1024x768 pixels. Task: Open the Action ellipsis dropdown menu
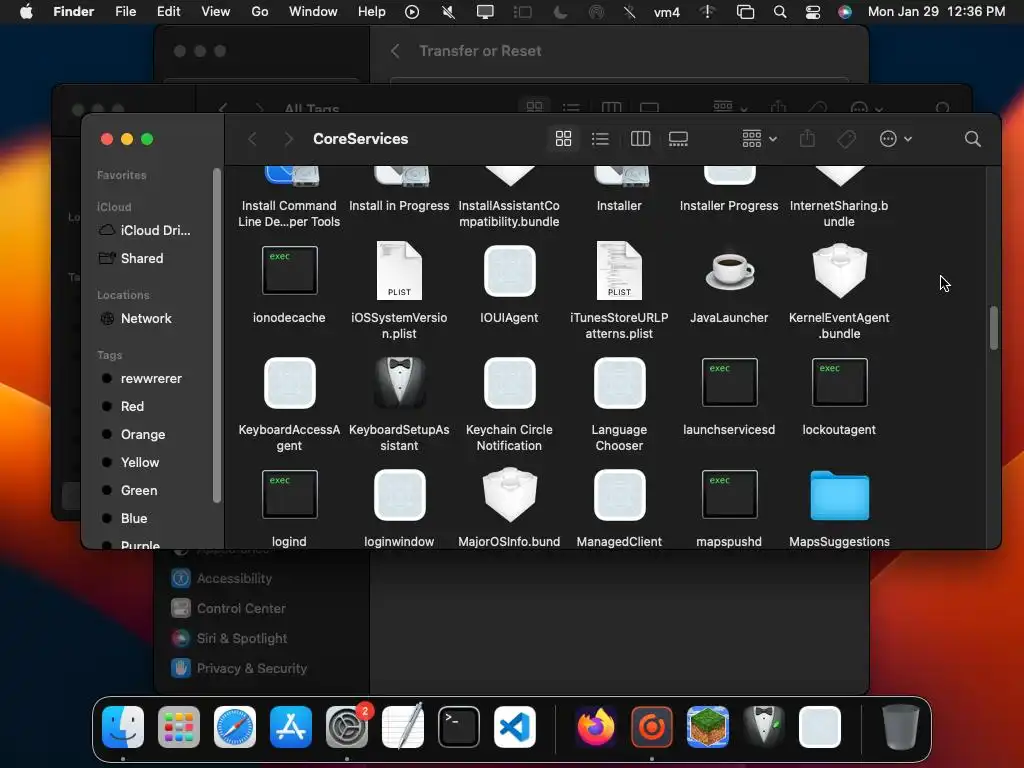pyautogui.click(x=895, y=138)
